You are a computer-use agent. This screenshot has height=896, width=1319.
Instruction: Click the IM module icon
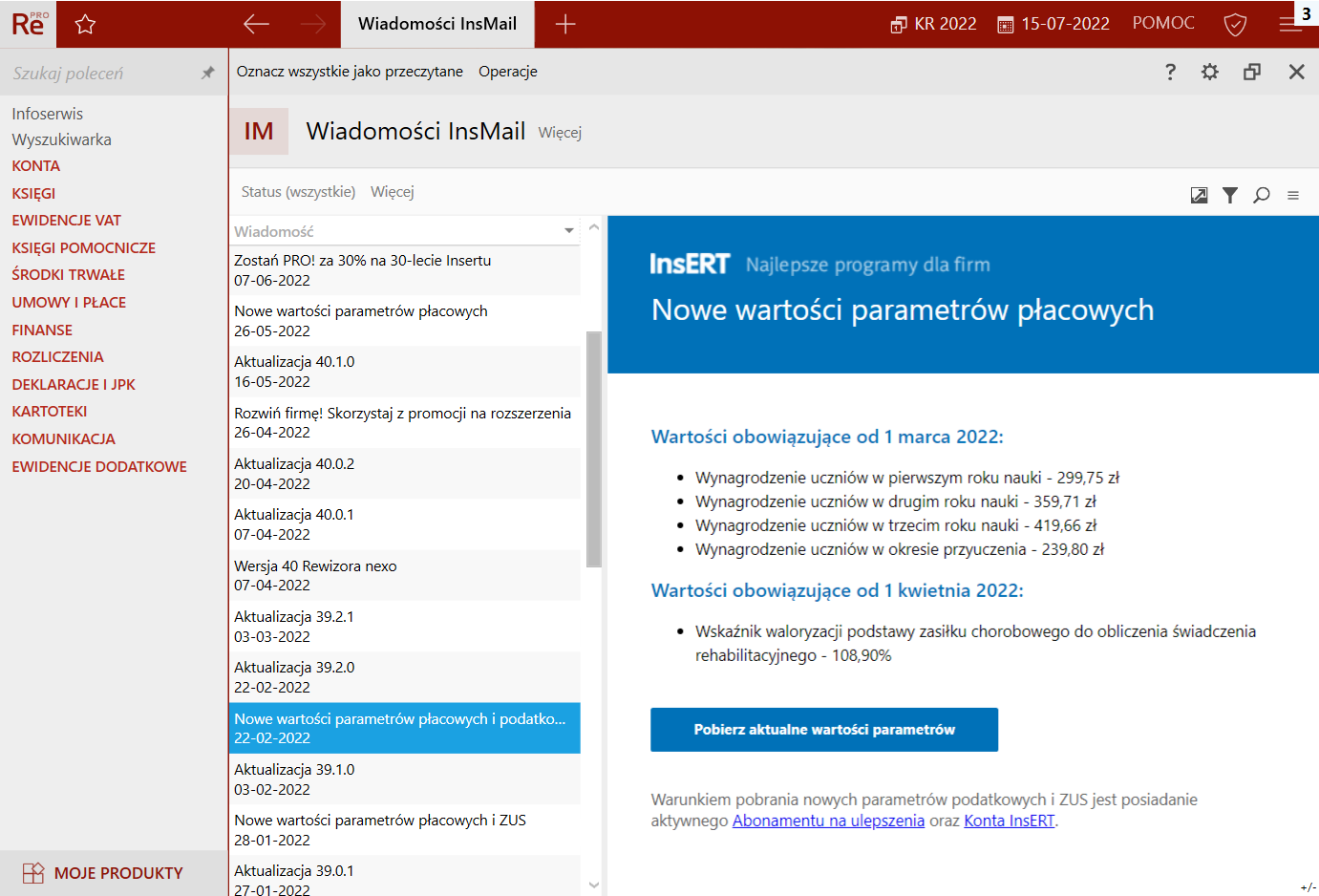click(258, 132)
